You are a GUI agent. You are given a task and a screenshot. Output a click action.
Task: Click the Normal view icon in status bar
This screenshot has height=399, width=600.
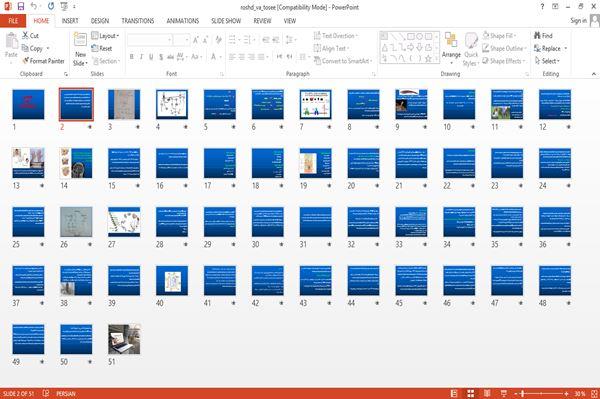click(454, 394)
